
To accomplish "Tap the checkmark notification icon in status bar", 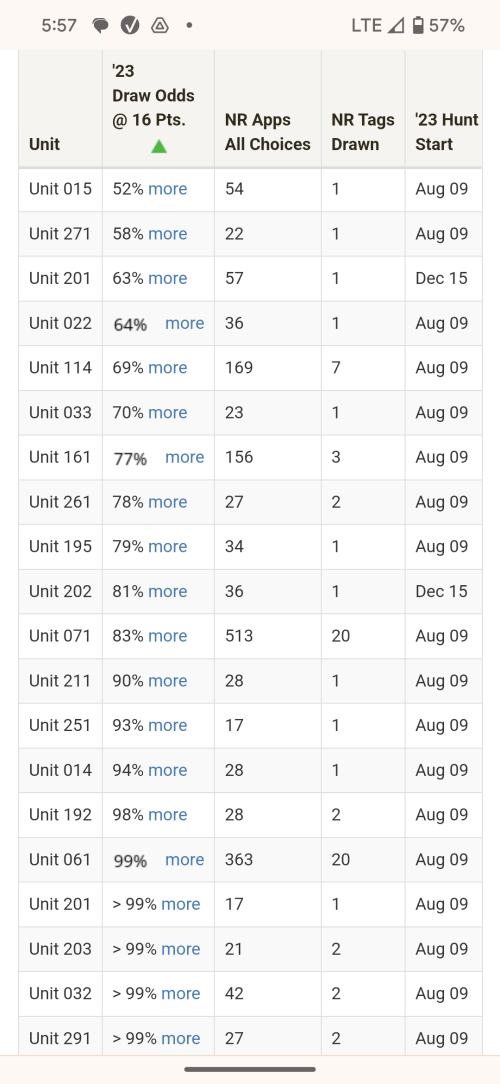I will click(x=130, y=26).
